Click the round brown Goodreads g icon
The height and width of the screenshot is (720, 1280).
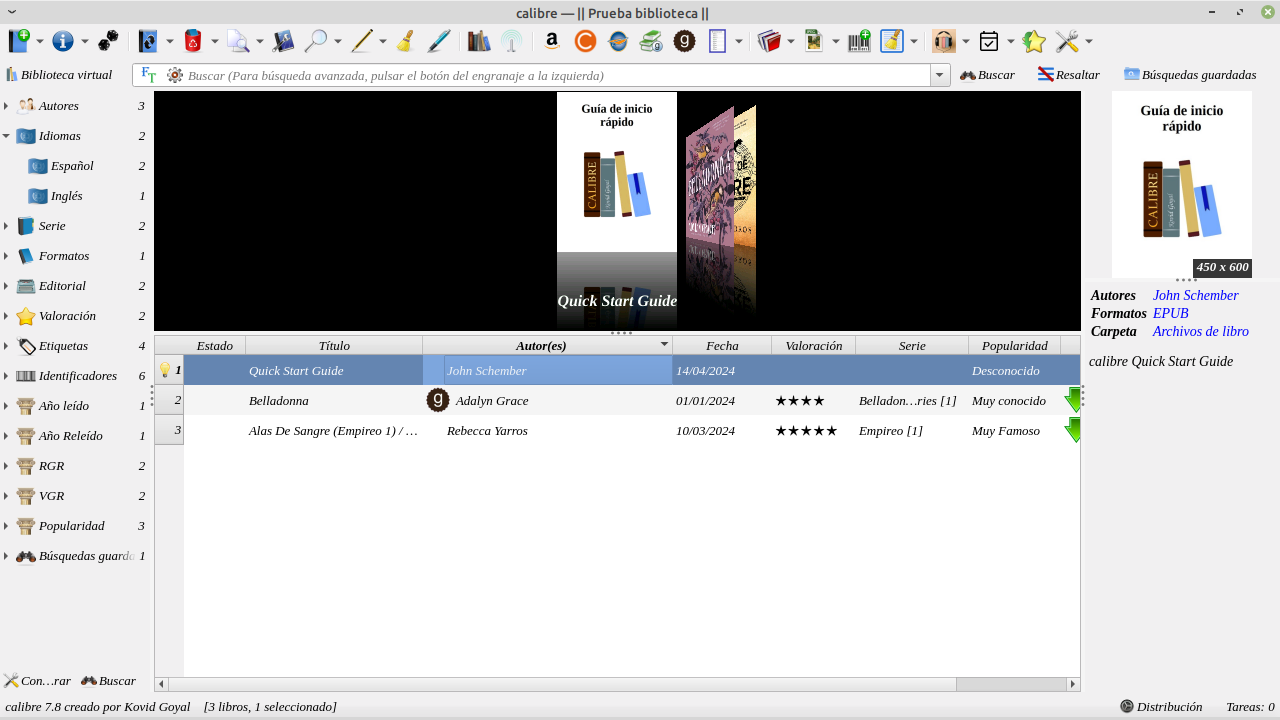point(685,41)
